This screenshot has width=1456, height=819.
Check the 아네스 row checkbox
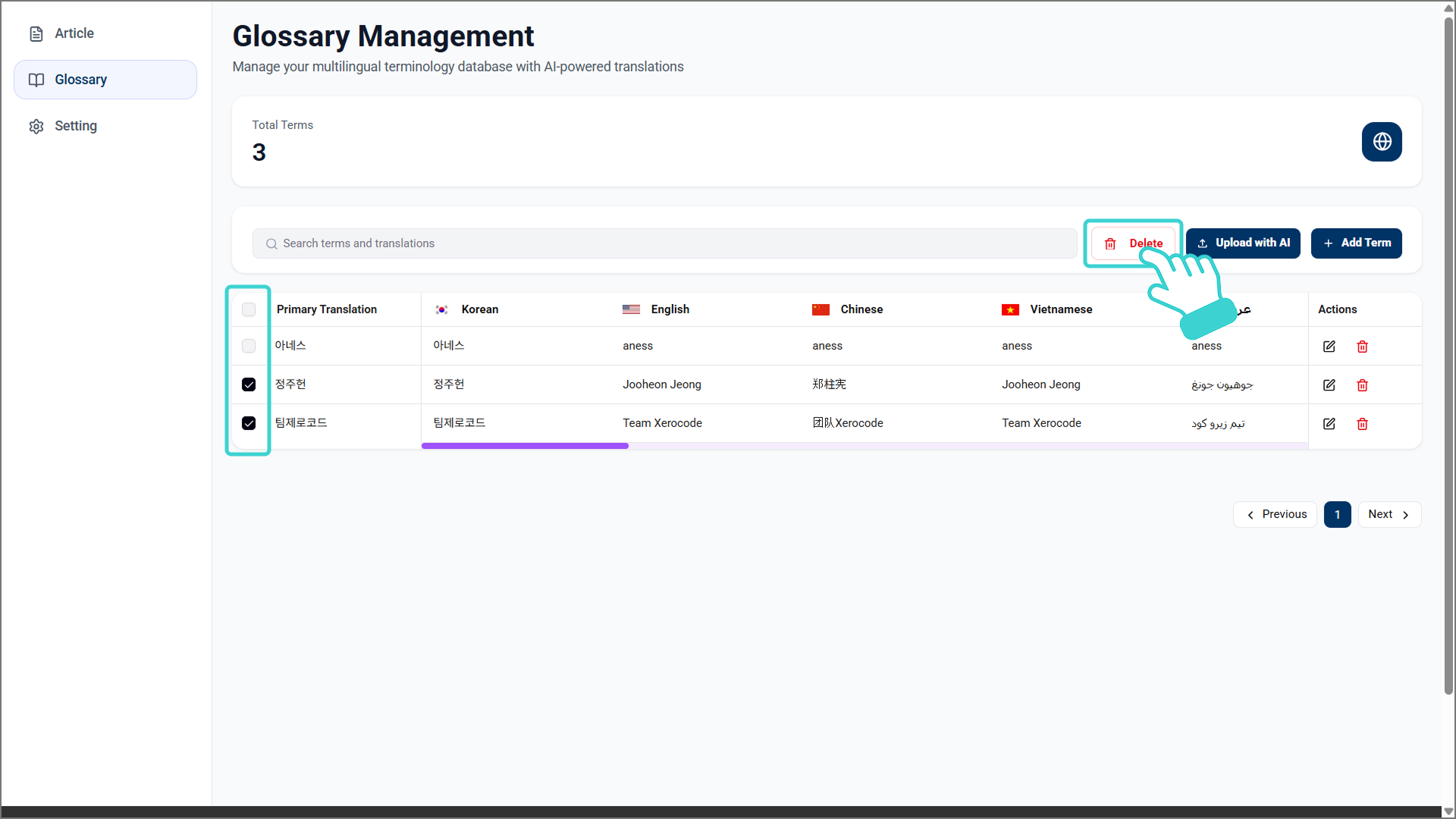pos(249,346)
